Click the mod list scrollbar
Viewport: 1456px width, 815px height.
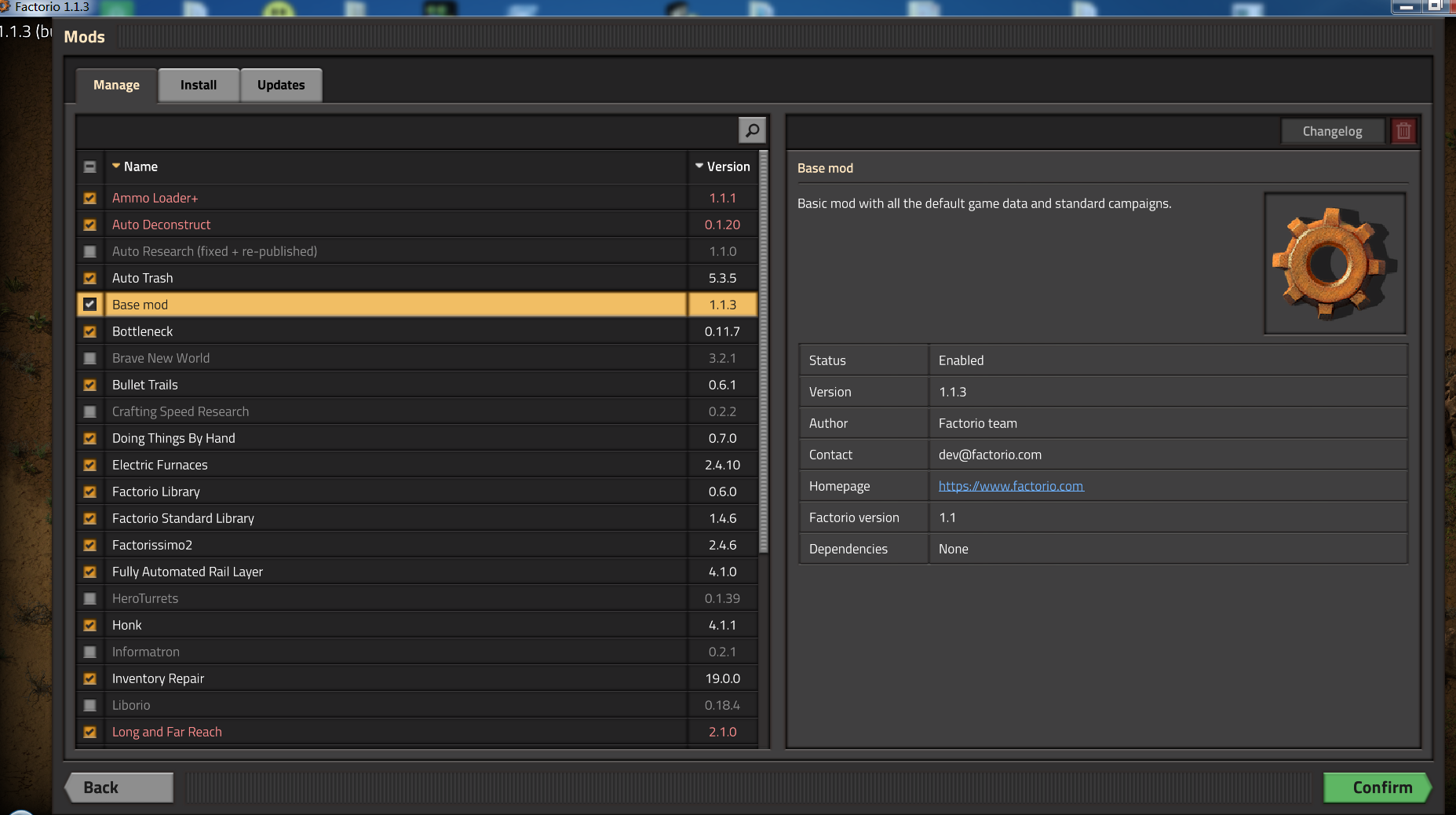pos(764,352)
